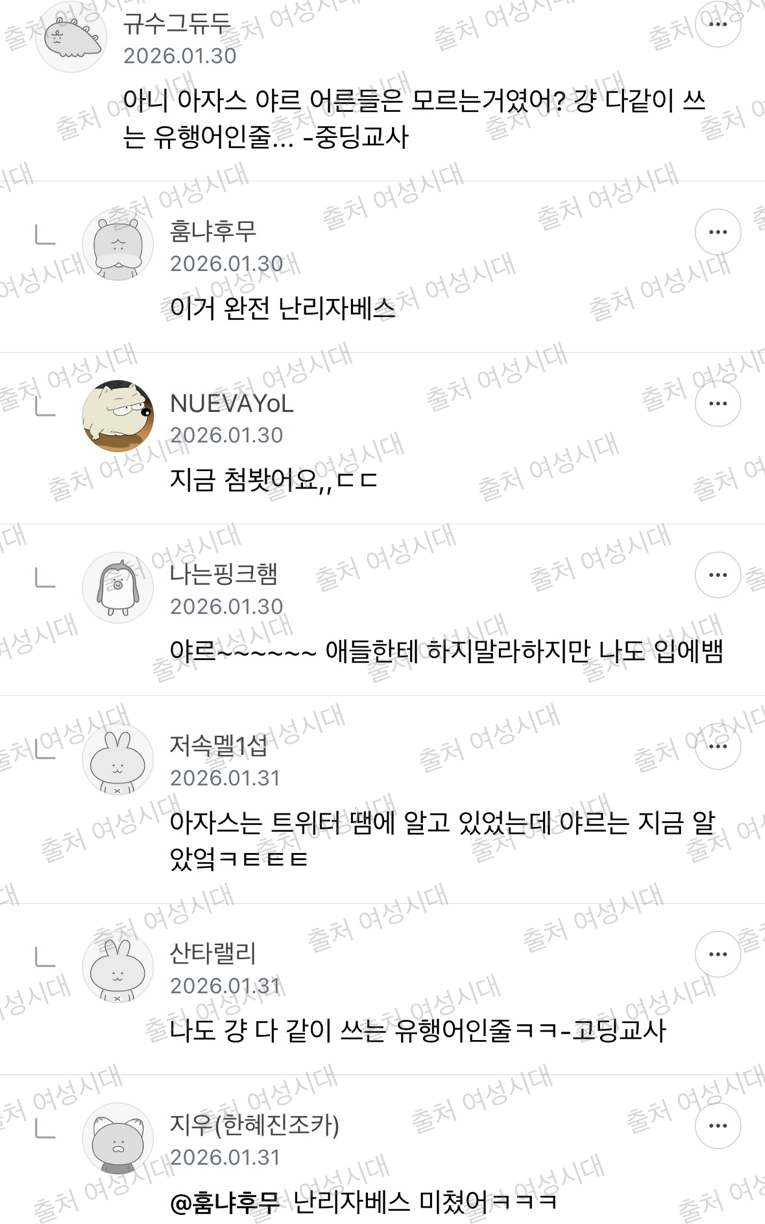
Task: View 규수그듀두's profile picture
Action: 71,37
